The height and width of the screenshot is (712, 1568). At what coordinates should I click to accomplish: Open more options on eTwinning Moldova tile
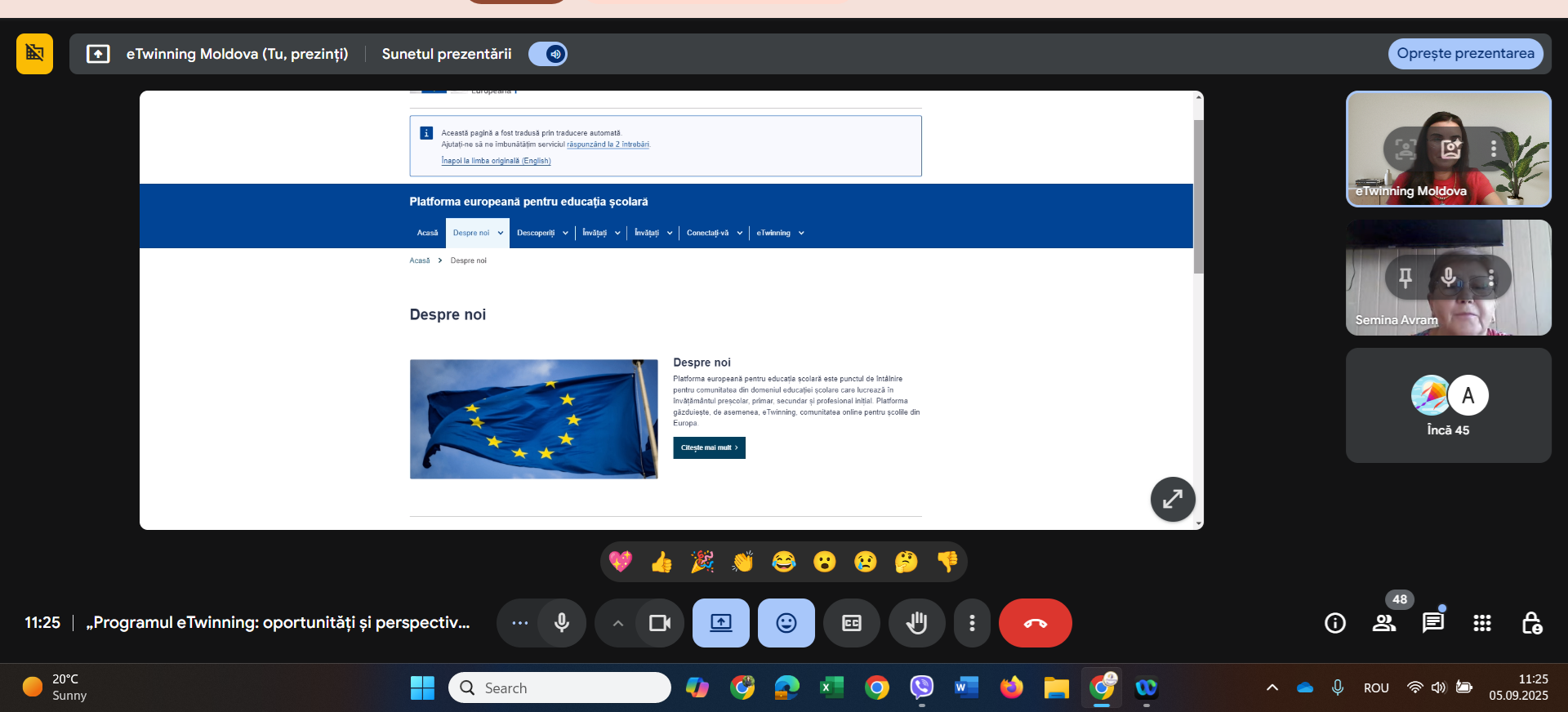(1494, 149)
